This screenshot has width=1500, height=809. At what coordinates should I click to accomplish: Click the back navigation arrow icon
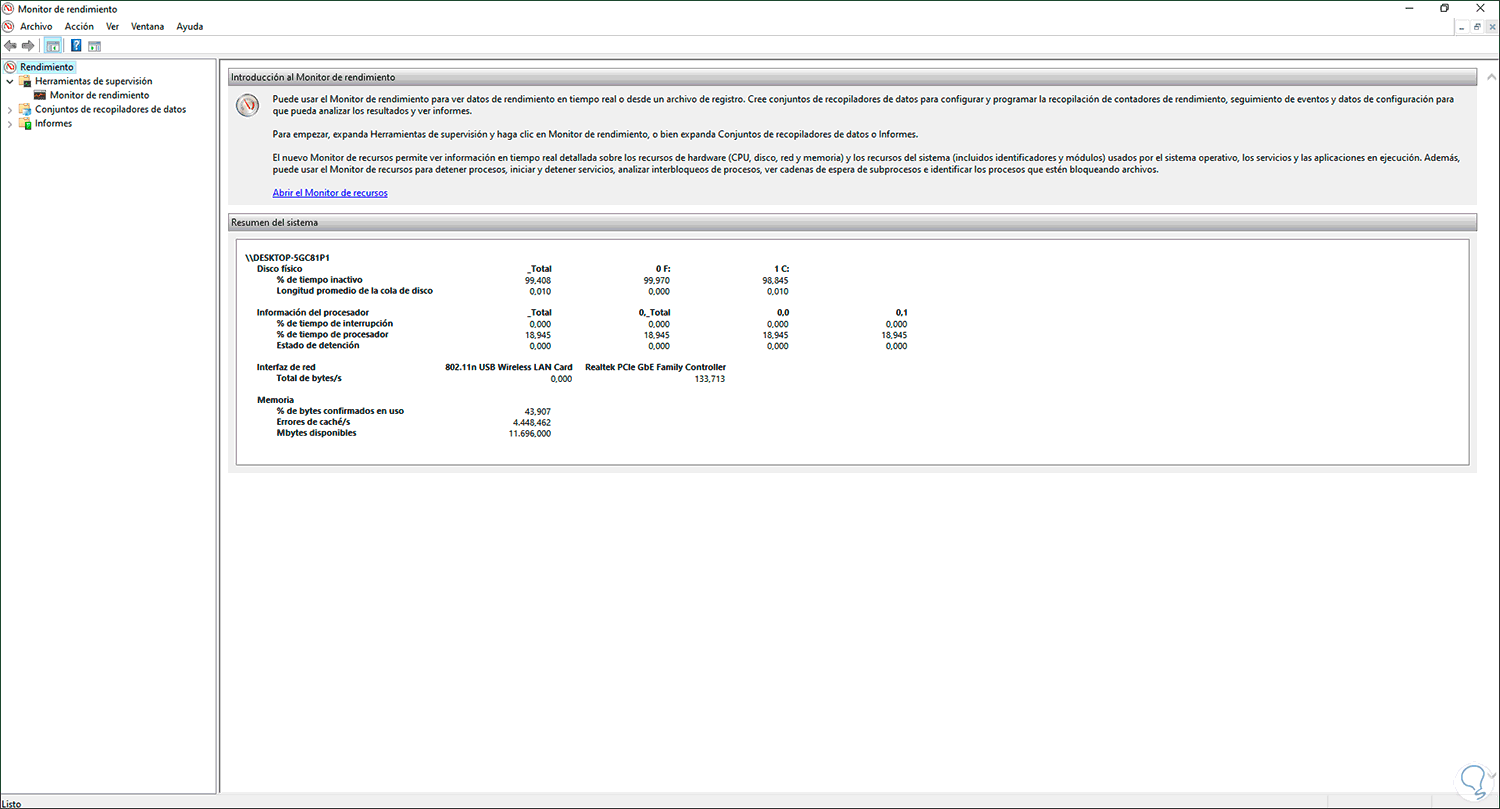[10, 44]
